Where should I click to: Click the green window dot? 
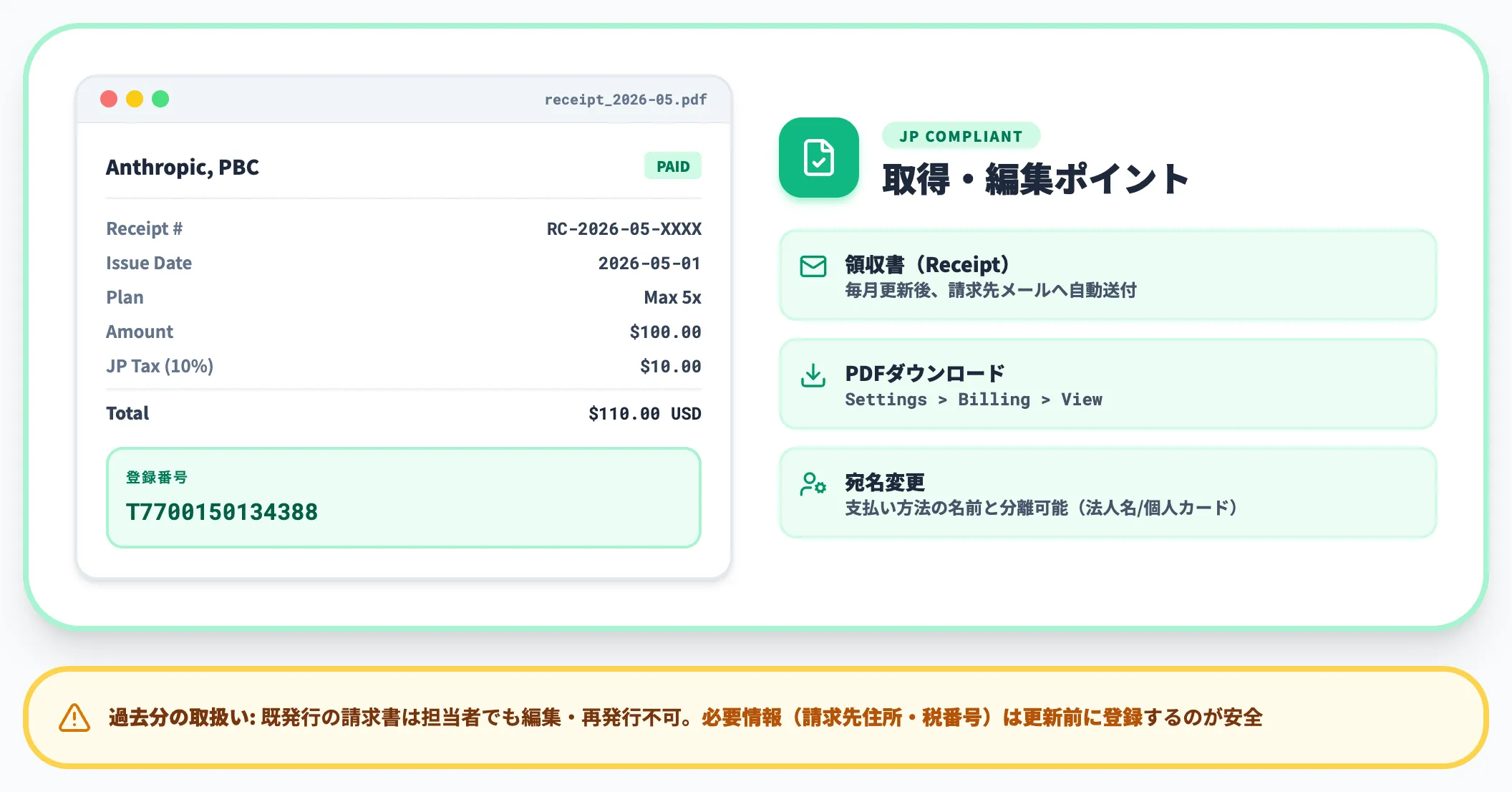[160, 99]
